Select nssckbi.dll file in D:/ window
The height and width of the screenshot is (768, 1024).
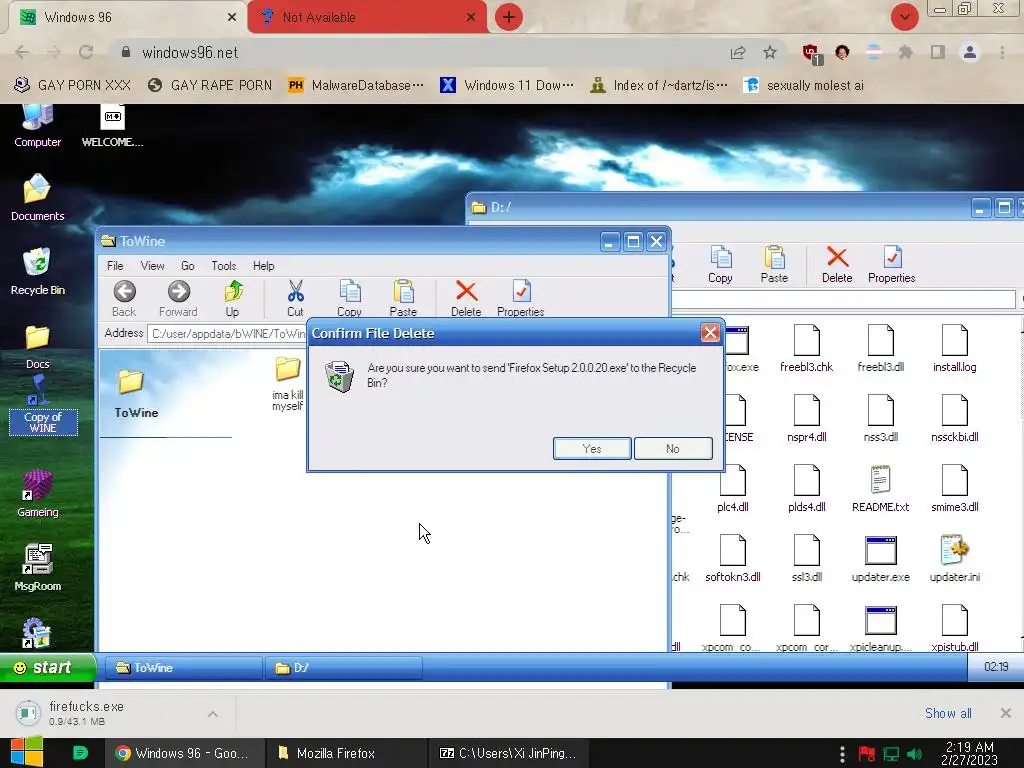[955, 418]
